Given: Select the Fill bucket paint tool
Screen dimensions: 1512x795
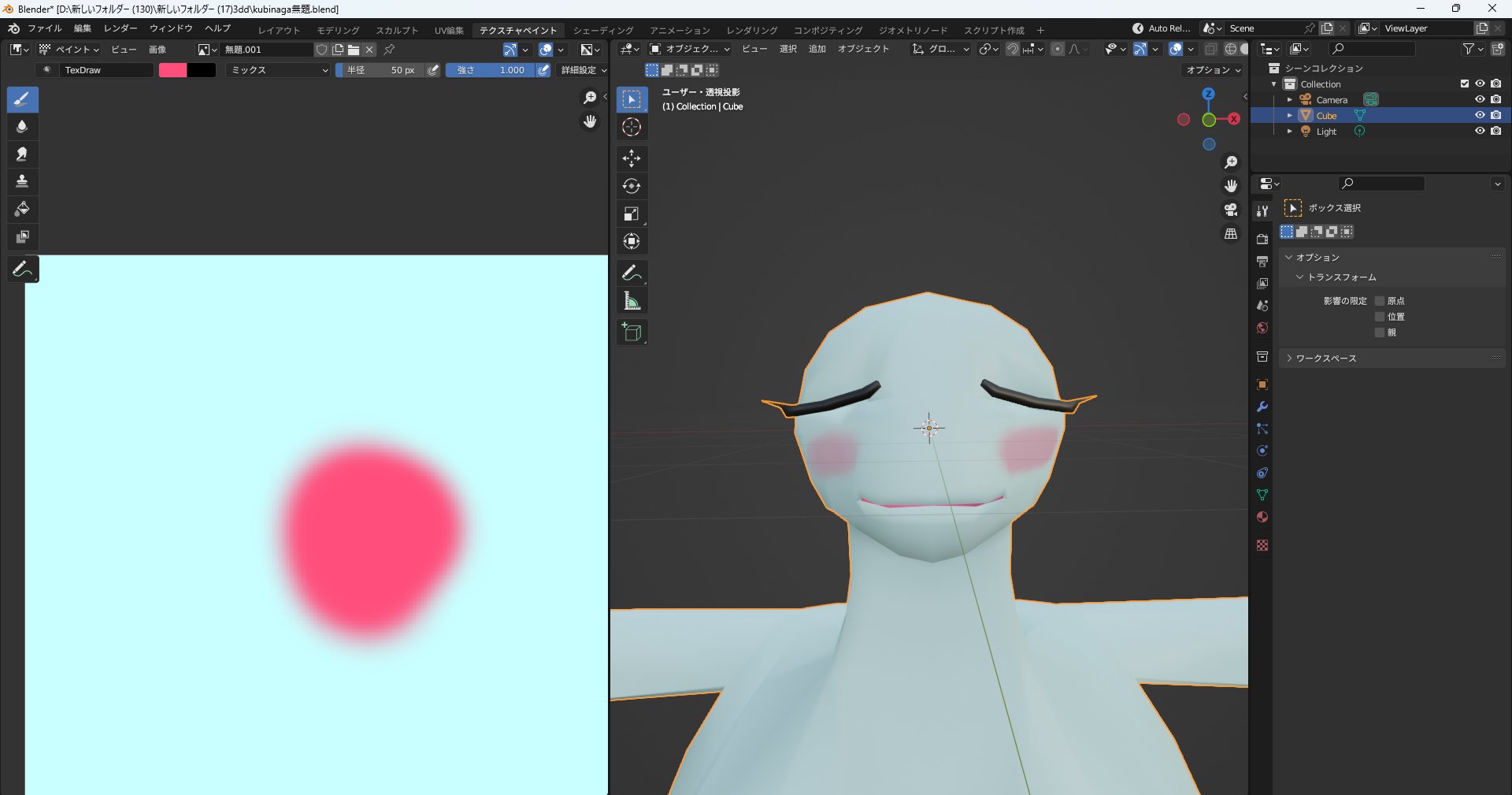Looking at the screenshot, I should tap(22, 209).
